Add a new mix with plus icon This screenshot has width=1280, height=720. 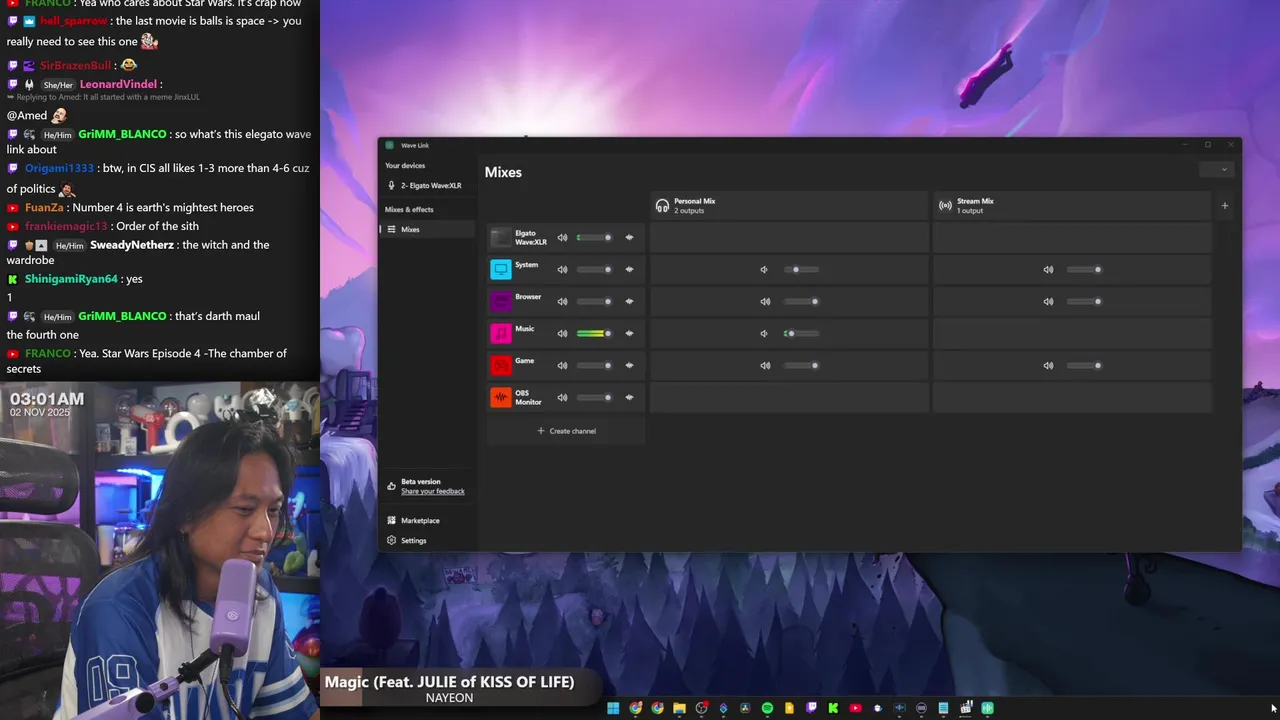tap(1224, 206)
